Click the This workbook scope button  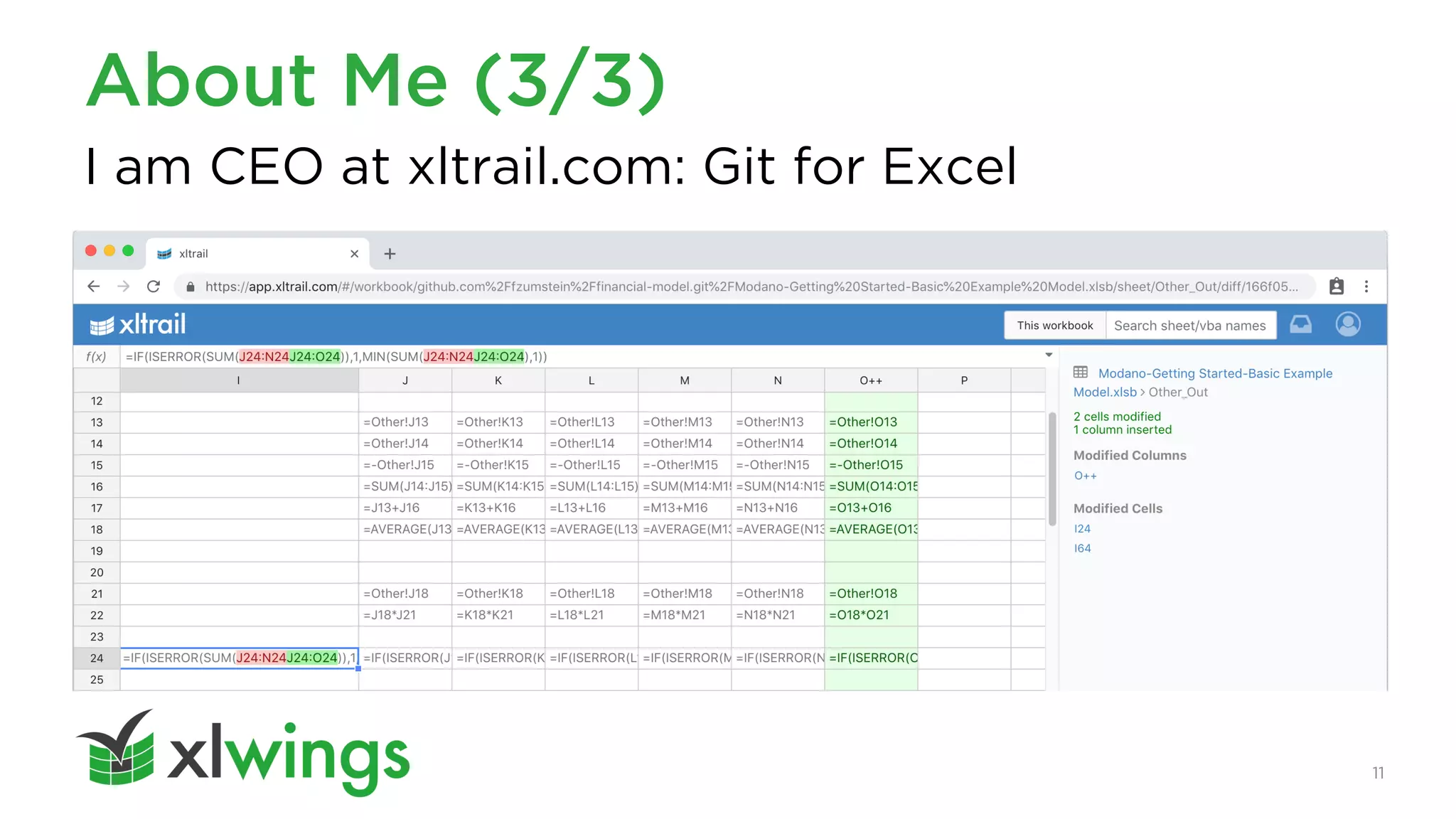(1055, 325)
